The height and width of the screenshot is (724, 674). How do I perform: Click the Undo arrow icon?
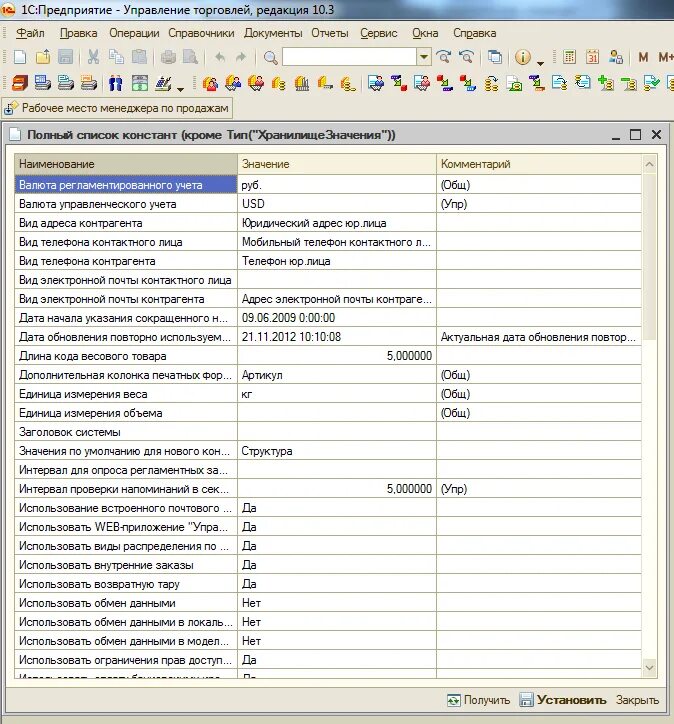tap(219, 57)
